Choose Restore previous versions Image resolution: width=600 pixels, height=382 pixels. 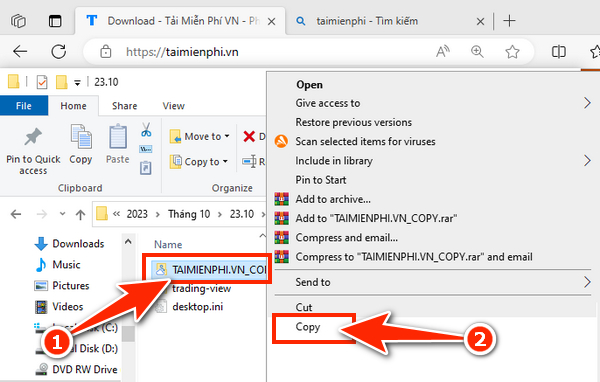click(354, 122)
